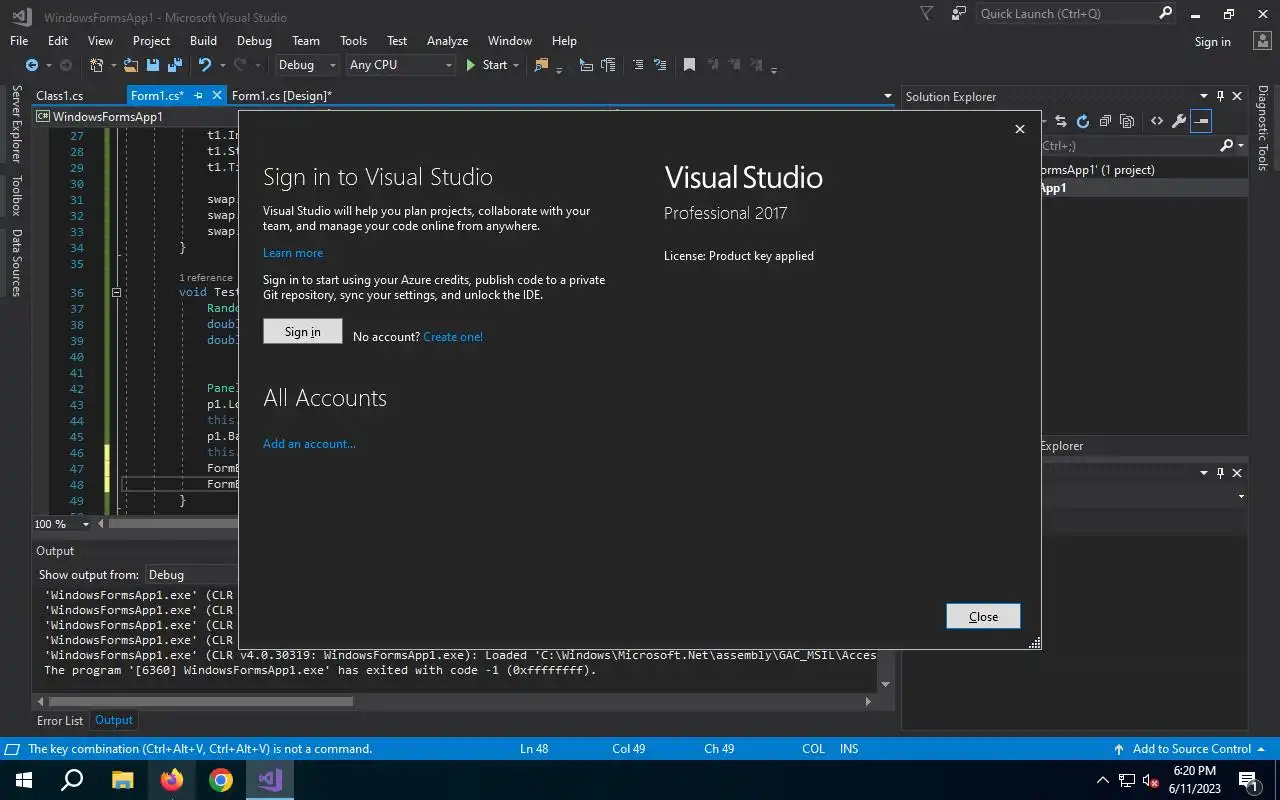Open the document tabs overflow dropdown
This screenshot has height=800, width=1280.
click(x=887, y=96)
